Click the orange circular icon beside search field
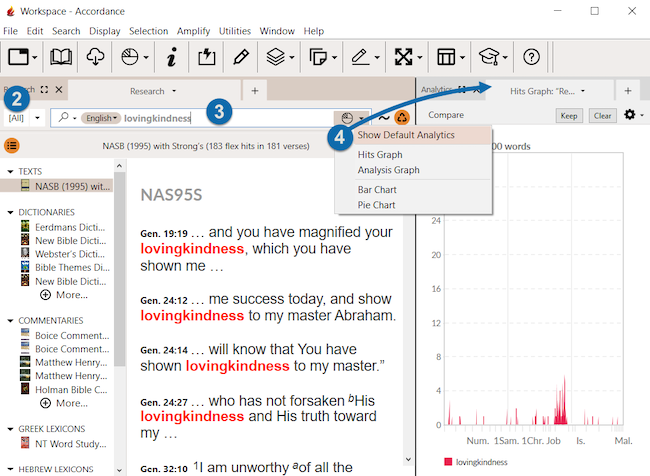The height and width of the screenshot is (476, 650). (402, 118)
